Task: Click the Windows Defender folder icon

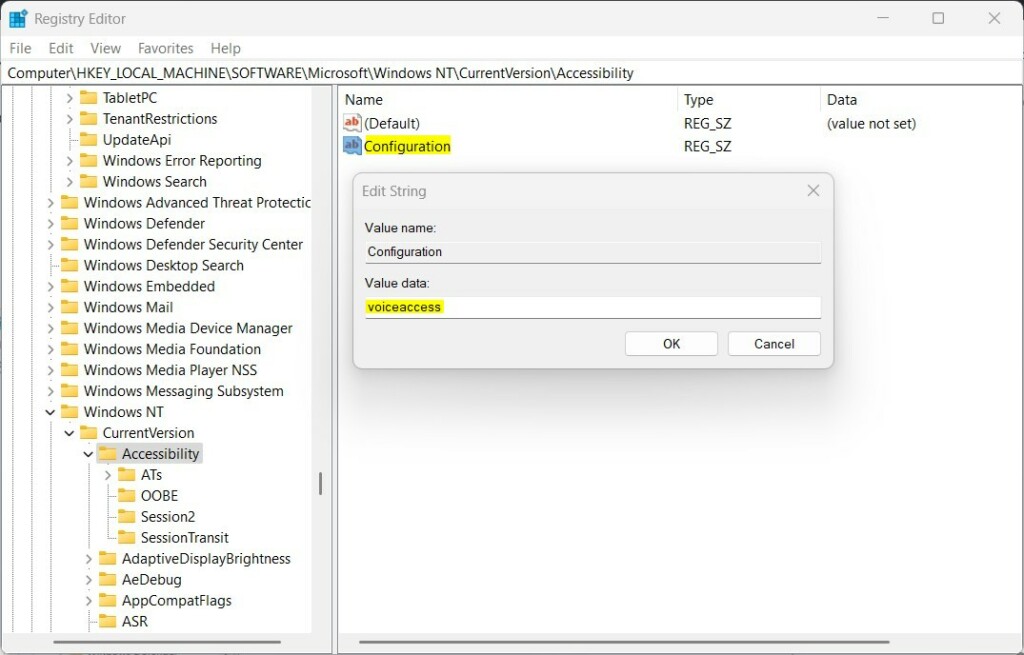Action: click(x=69, y=223)
